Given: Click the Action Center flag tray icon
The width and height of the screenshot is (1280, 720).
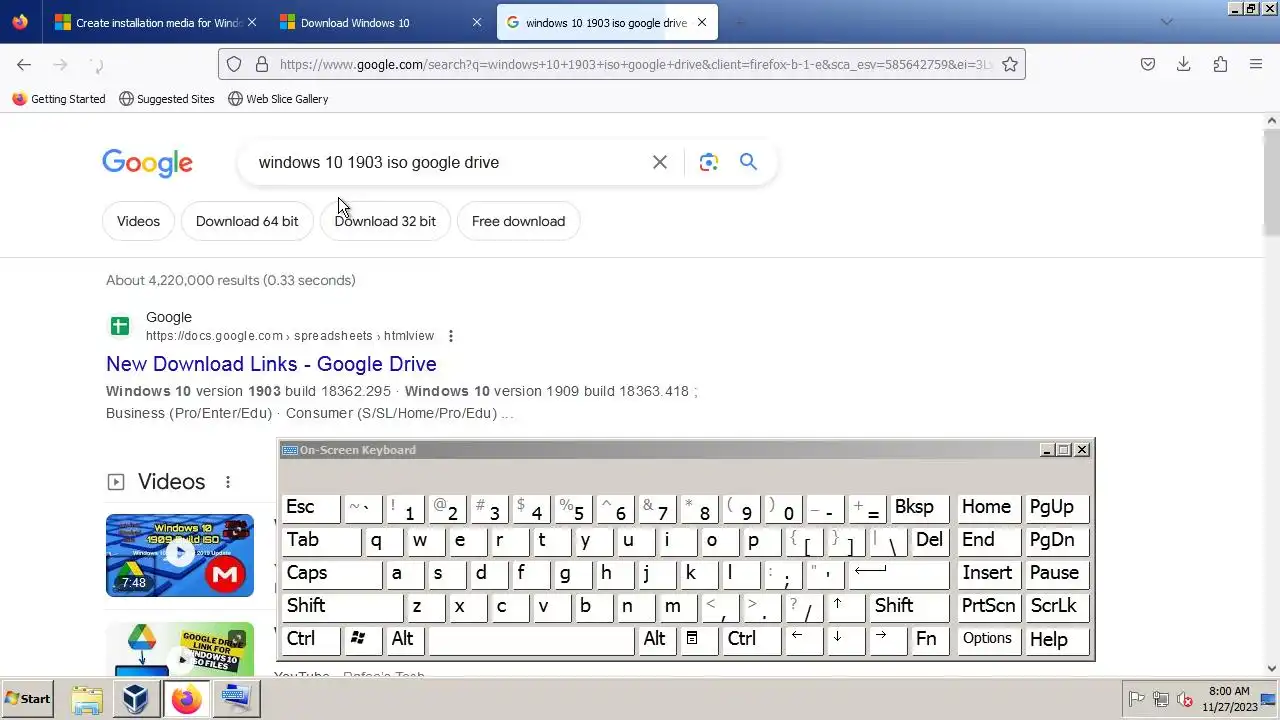Looking at the screenshot, I should click(1137, 699).
